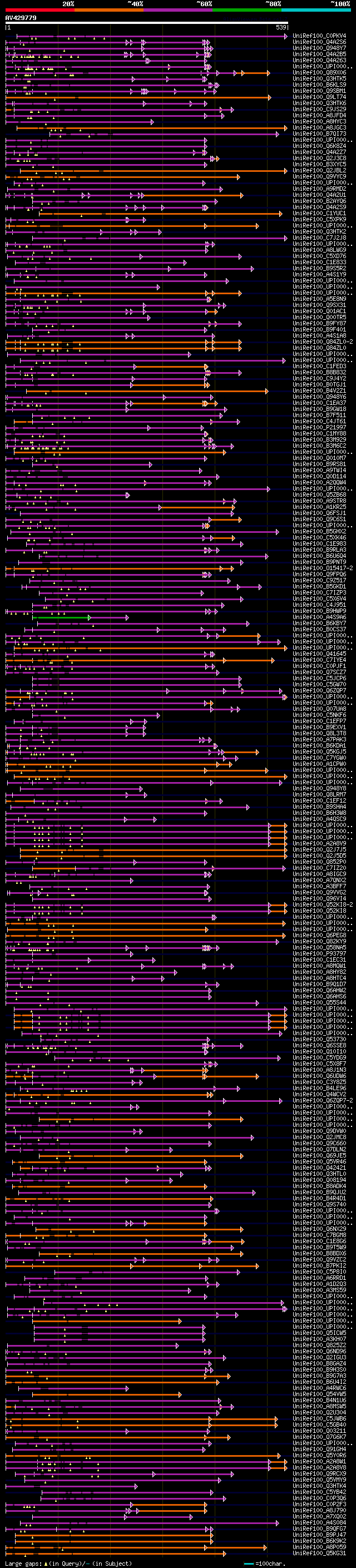The width and height of the screenshot is (356, 1568).
Task: Select hit UniRef100_O15417-2
Action: pyautogui.click(x=323, y=568)
